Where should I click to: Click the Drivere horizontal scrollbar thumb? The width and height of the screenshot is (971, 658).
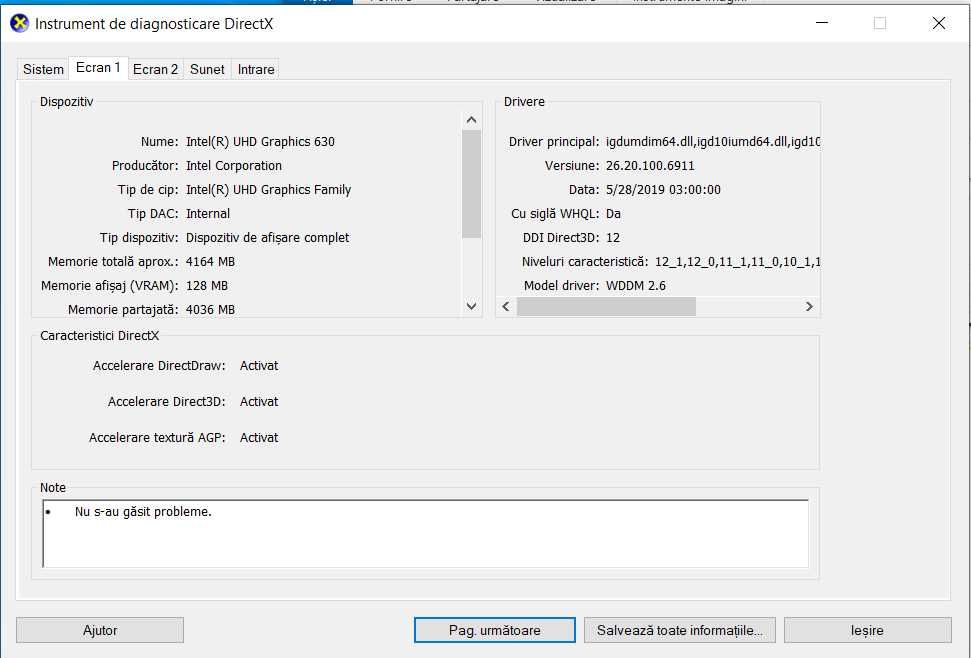606,306
